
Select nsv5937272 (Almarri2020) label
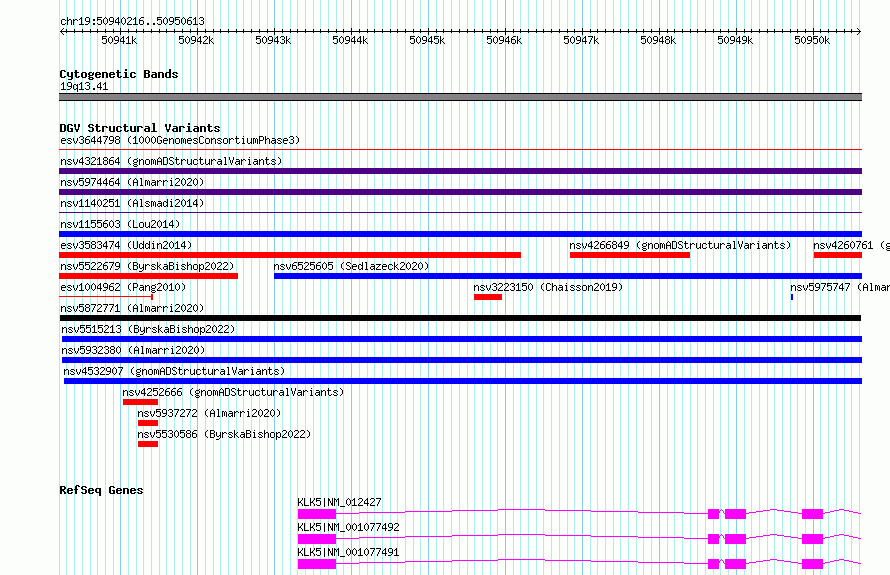209,413
